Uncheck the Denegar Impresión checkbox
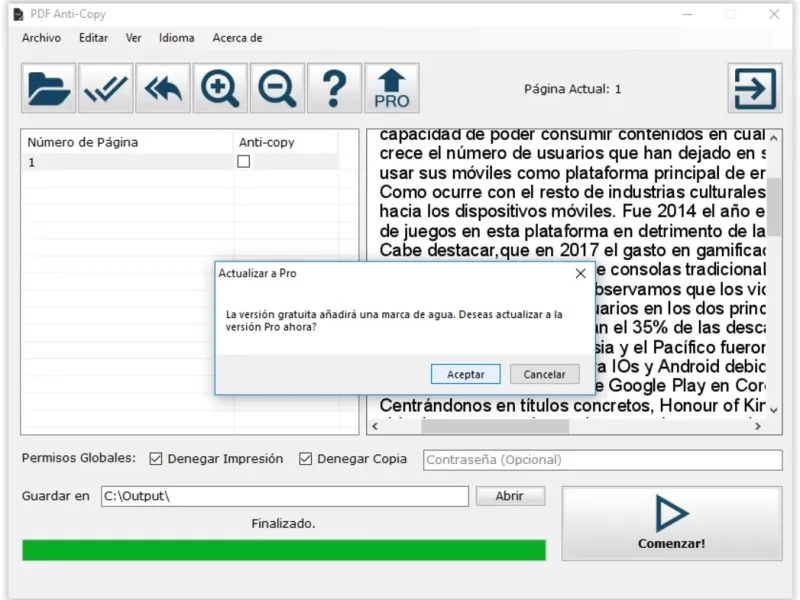Screen dimensions: 800x600 [156, 459]
